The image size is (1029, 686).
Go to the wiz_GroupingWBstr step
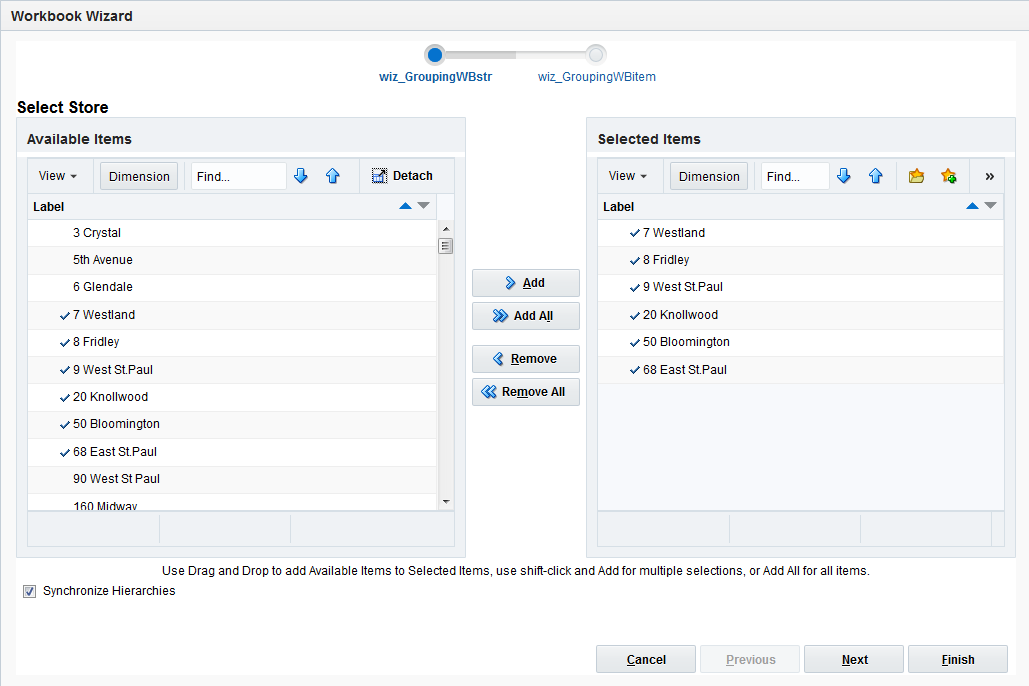coord(435,77)
